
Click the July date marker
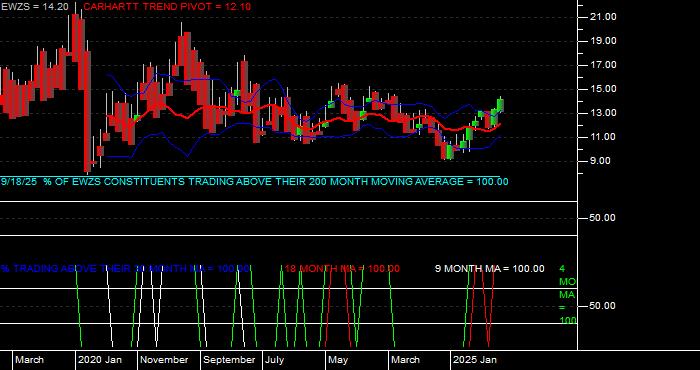pos(274,360)
